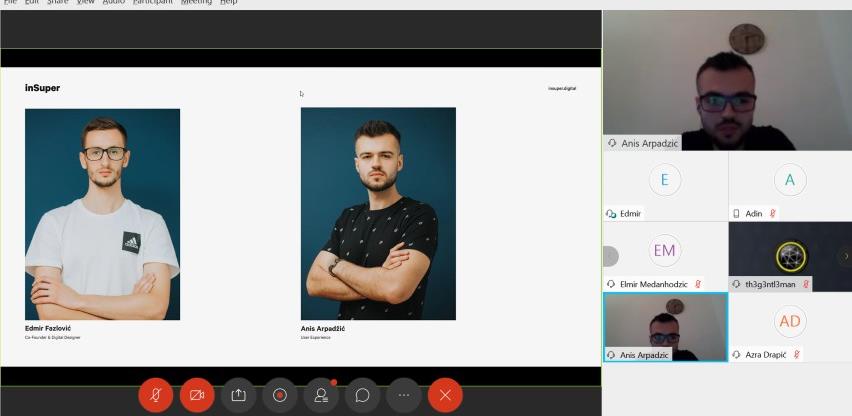The image size is (852, 416).
Task: Unmute the microphone in meeting controls
Action: point(155,395)
